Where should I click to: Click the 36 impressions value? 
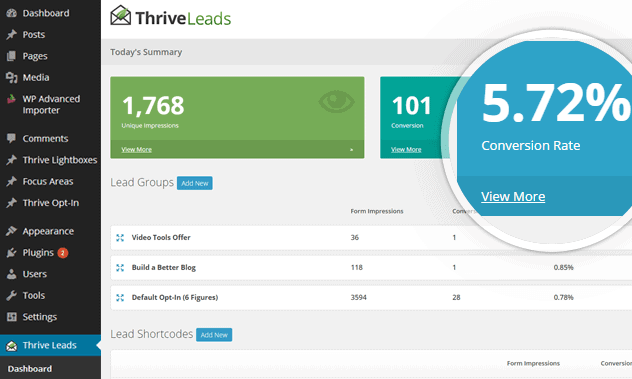(355, 237)
